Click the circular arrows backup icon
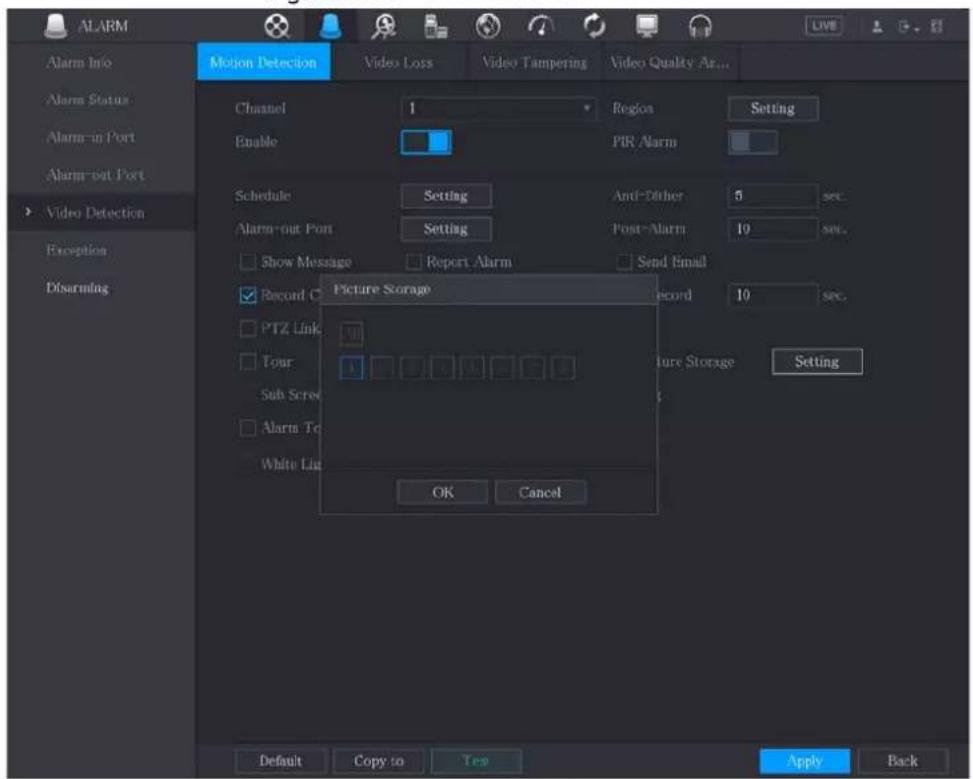This screenshot has height=779, width=973. coord(594,27)
